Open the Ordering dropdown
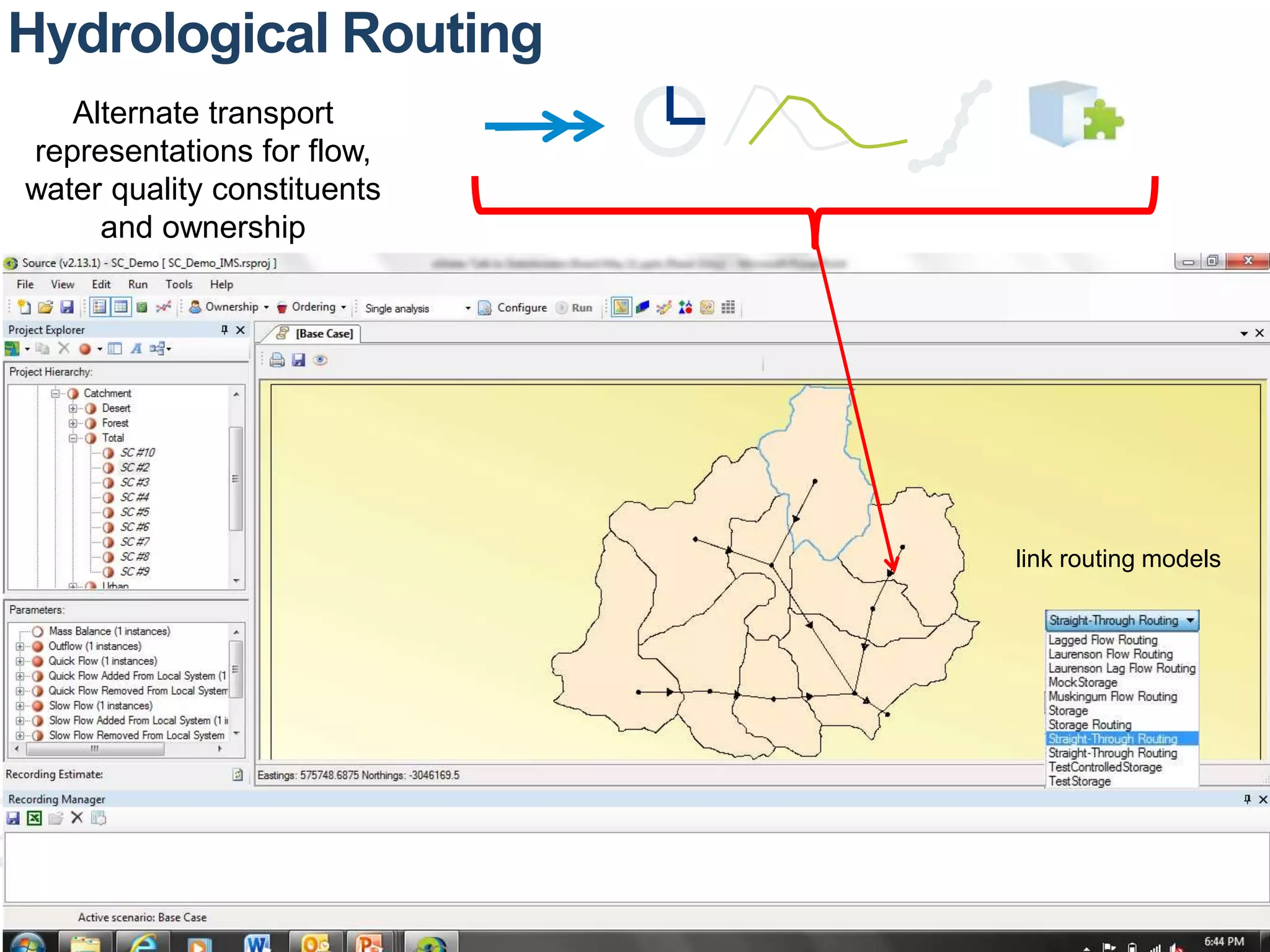Screen dimensions: 1270x952 [x=312, y=307]
